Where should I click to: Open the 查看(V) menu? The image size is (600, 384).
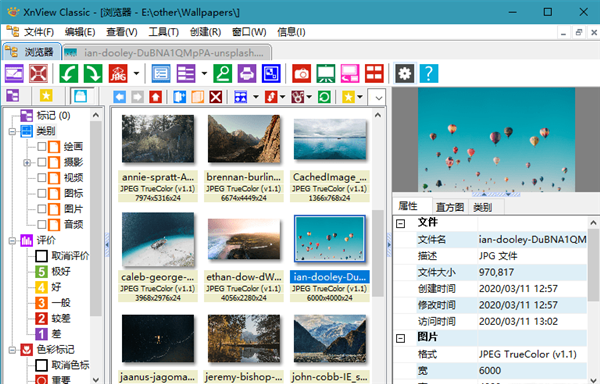pyautogui.click(x=122, y=32)
